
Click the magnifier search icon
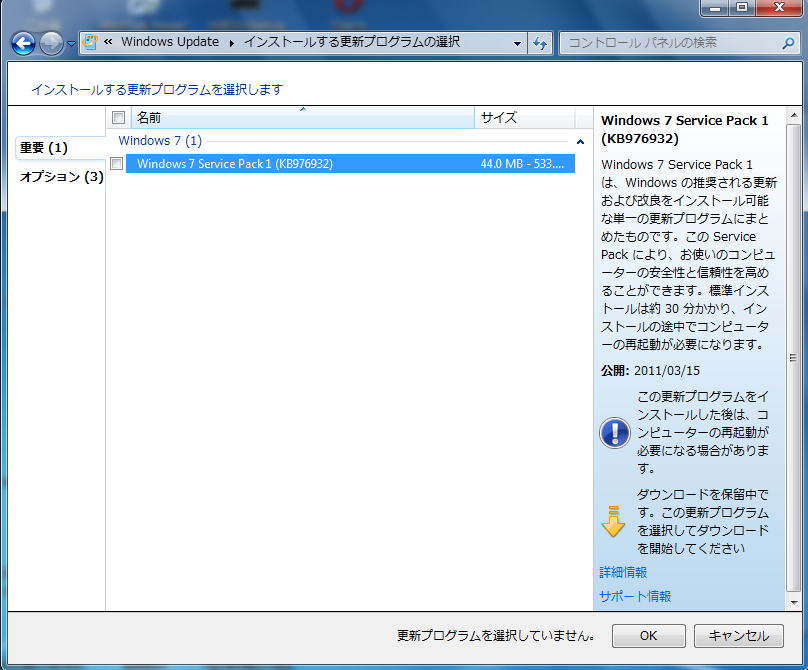click(788, 43)
